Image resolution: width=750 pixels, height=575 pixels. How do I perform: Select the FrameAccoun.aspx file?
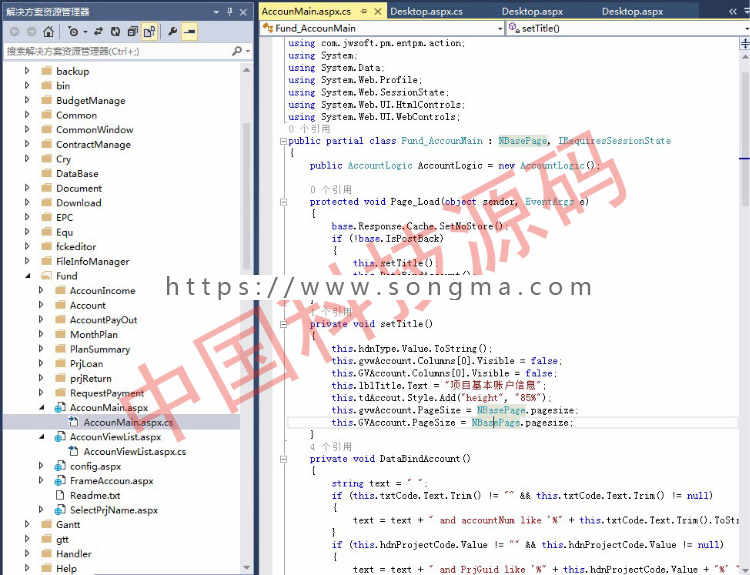(111, 481)
